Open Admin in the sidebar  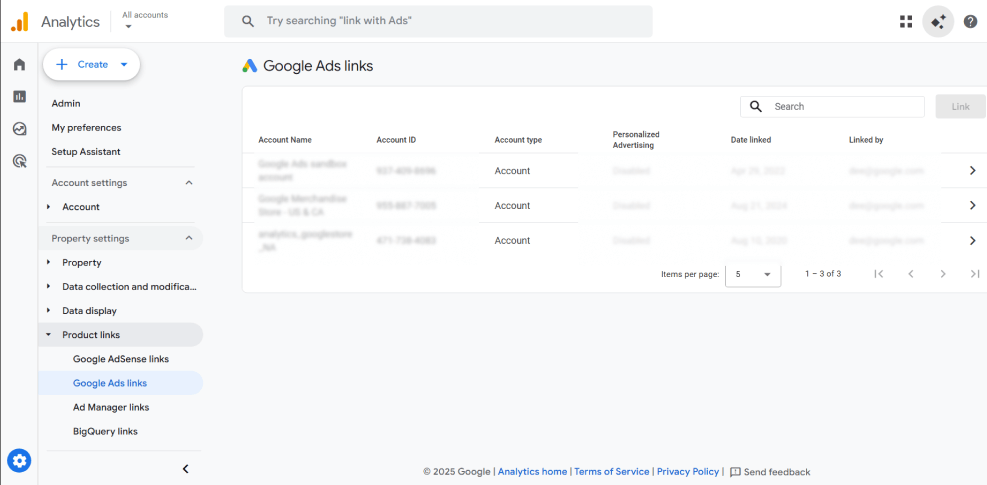pos(66,103)
